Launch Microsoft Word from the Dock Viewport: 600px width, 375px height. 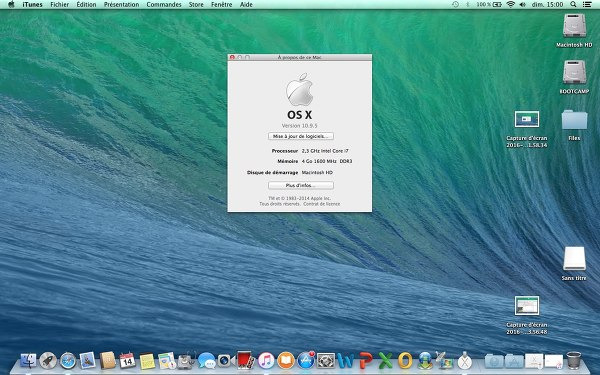tap(346, 361)
